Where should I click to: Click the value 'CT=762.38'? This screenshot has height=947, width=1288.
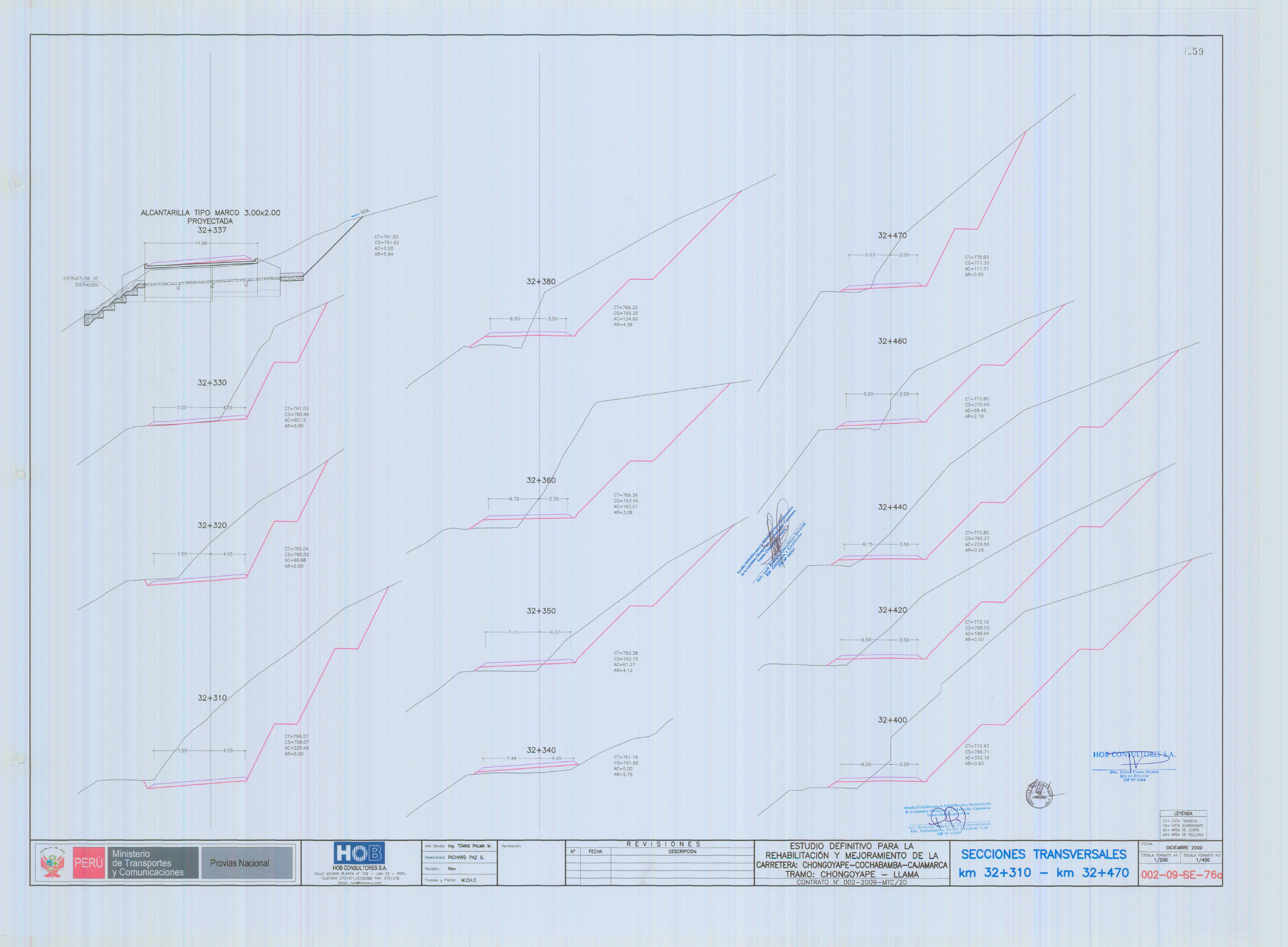[x=626, y=653]
